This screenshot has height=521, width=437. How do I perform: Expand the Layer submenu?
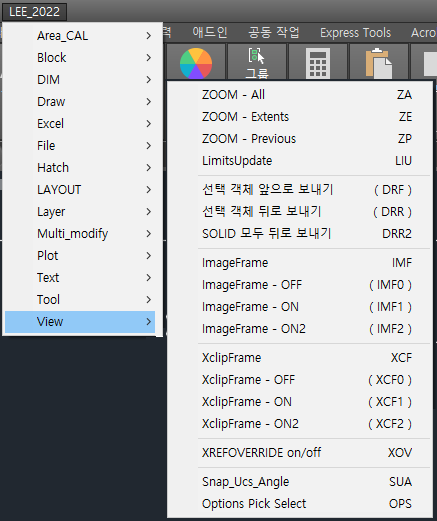(80, 212)
